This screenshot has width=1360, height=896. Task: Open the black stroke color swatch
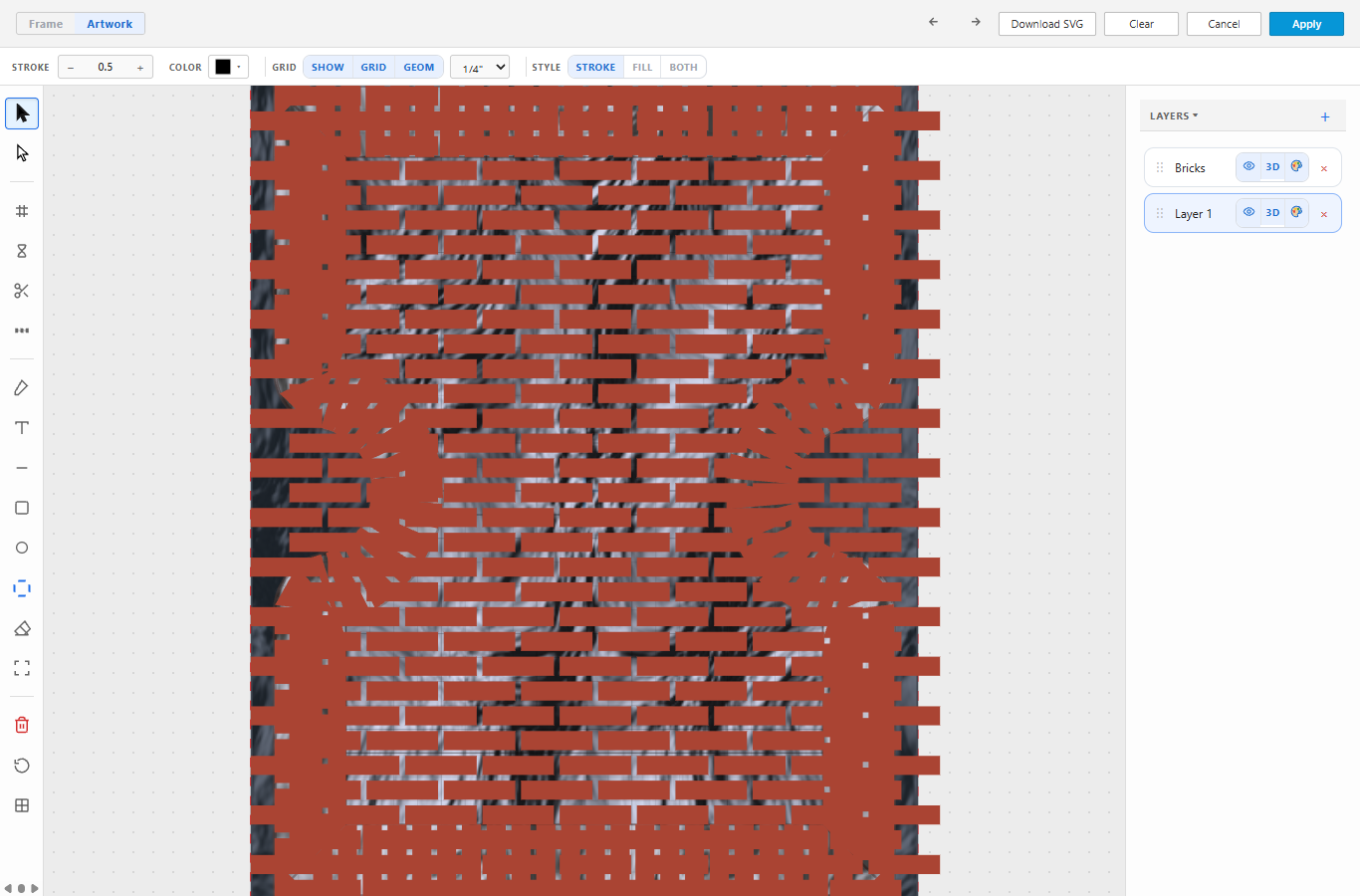tap(223, 67)
